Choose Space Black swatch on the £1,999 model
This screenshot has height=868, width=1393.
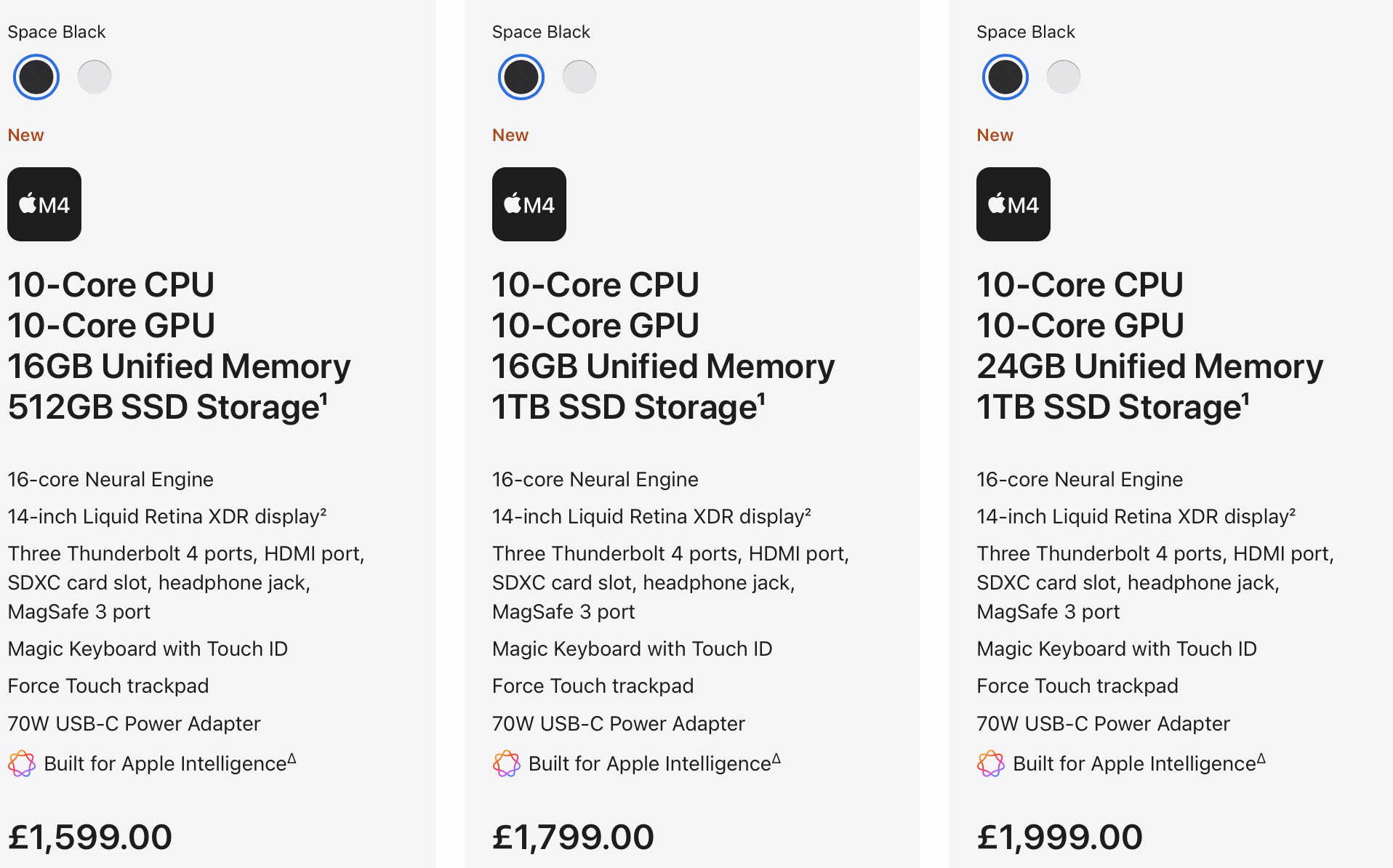tap(1005, 77)
